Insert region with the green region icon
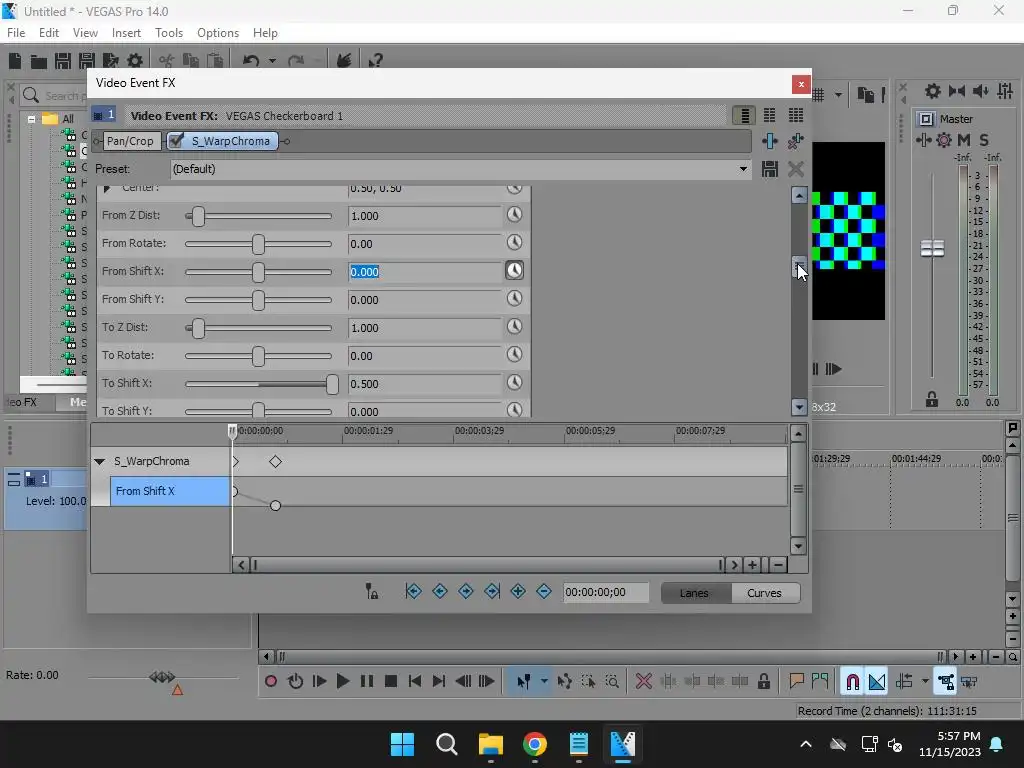The height and width of the screenshot is (768, 1024). coord(820,681)
